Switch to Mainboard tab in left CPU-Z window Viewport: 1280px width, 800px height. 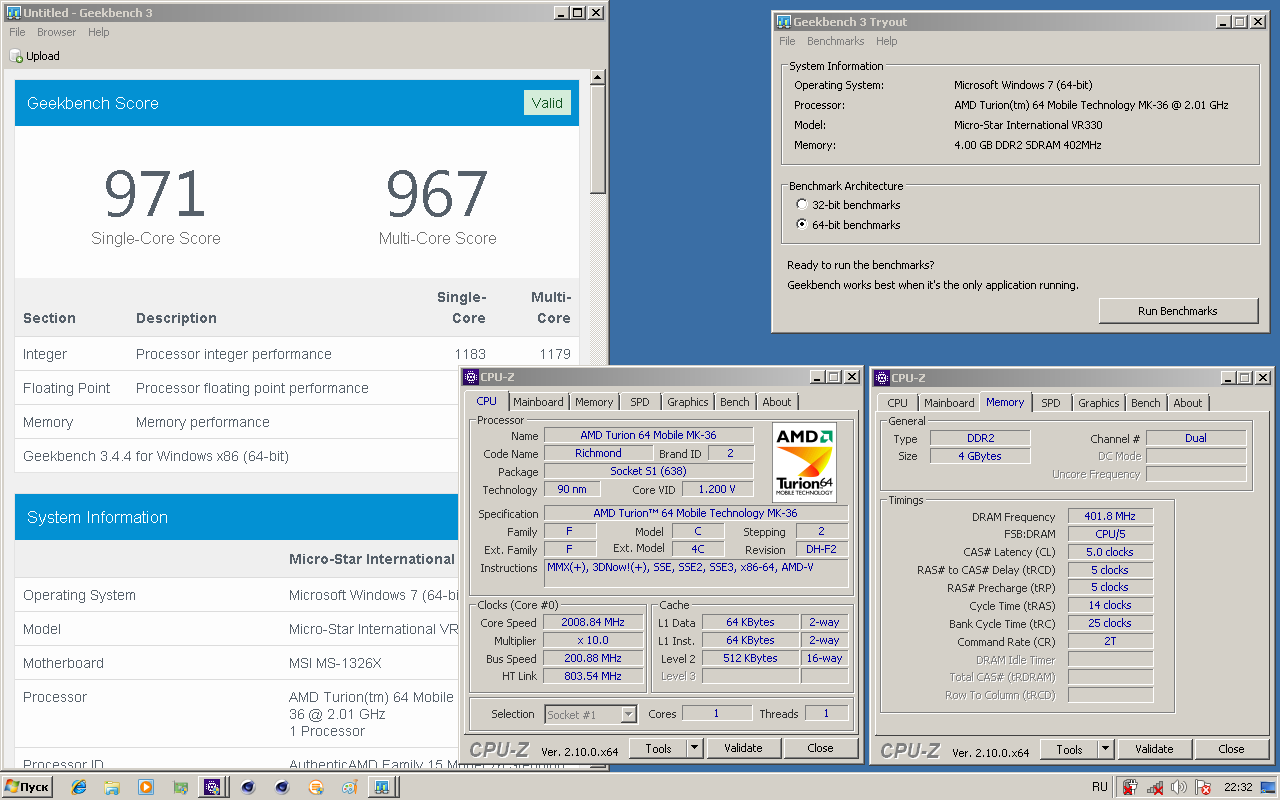[538, 402]
